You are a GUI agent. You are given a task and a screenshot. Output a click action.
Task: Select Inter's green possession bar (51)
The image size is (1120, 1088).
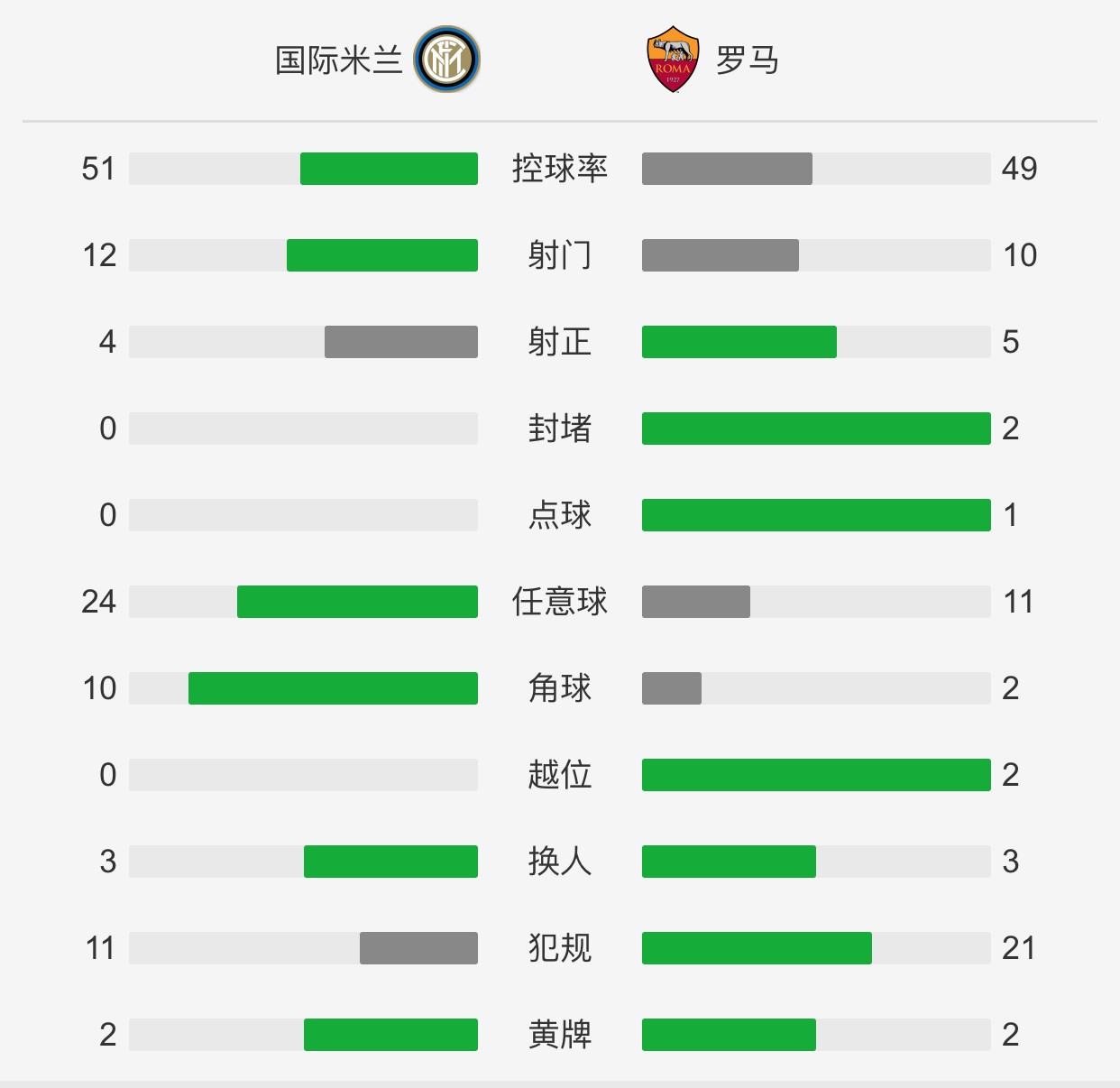389,169
